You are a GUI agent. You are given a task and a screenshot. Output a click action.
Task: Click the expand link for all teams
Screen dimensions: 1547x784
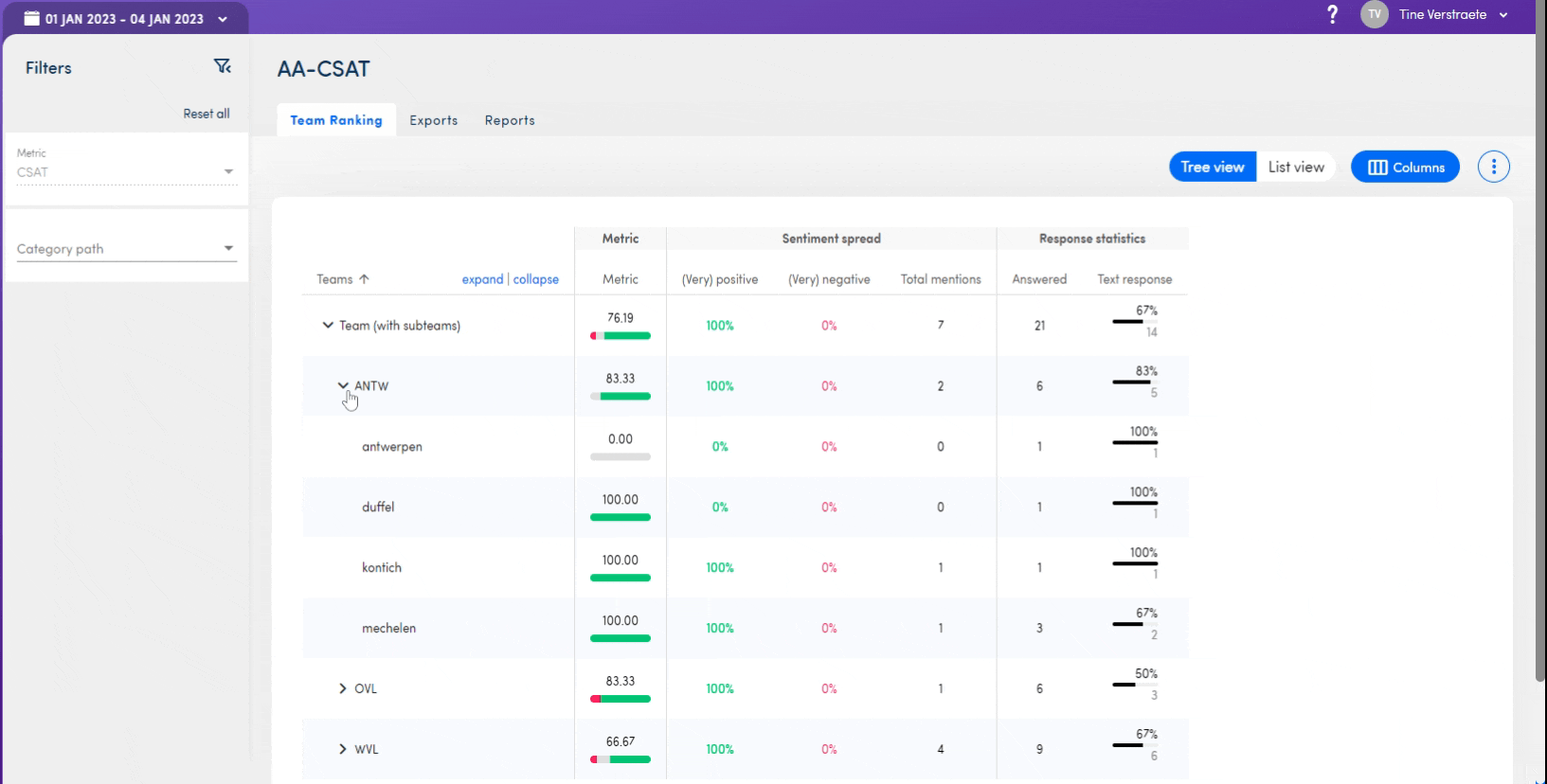pos(482,279)
